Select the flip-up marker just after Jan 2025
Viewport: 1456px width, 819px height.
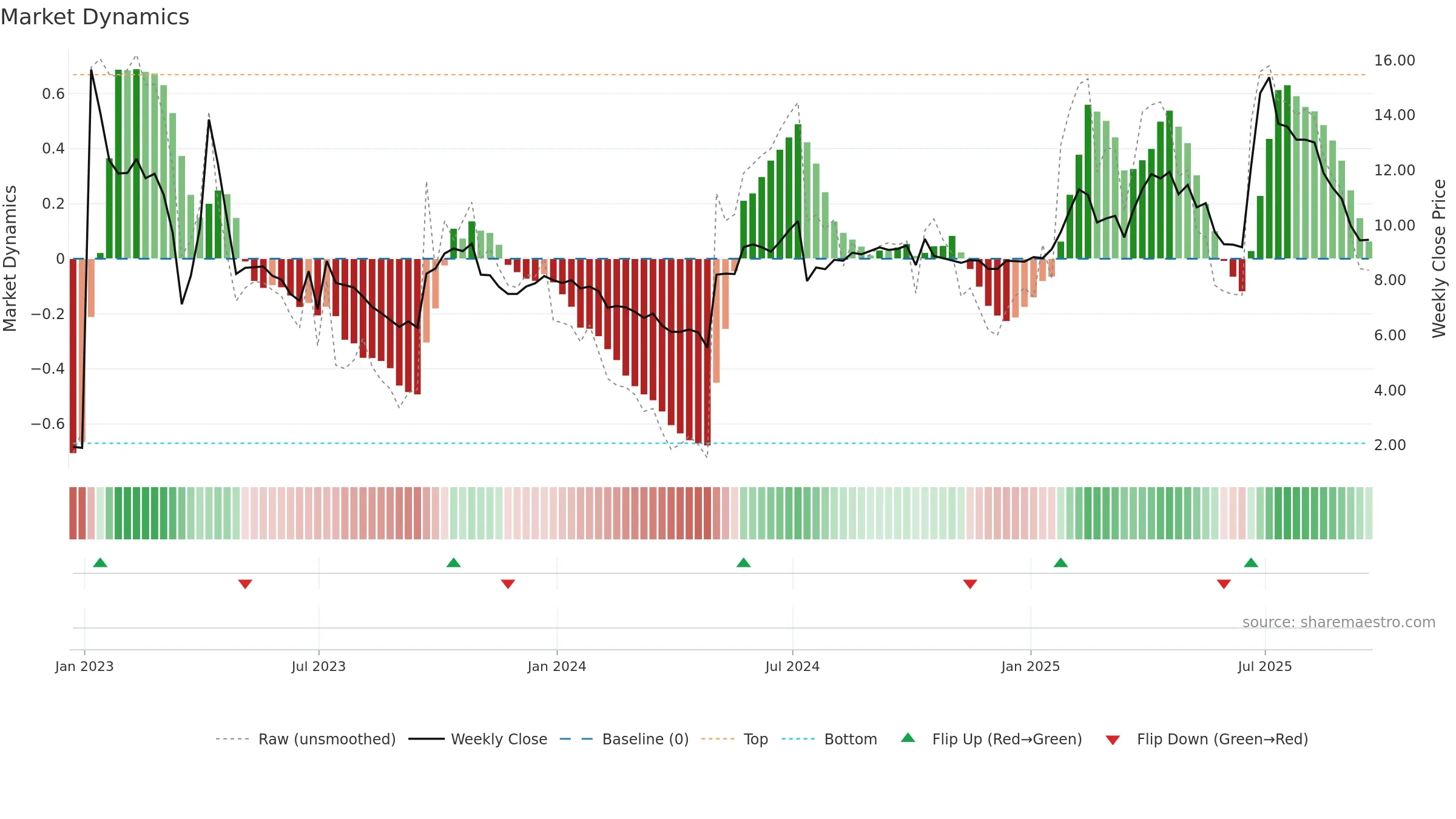coord(1060,562)
